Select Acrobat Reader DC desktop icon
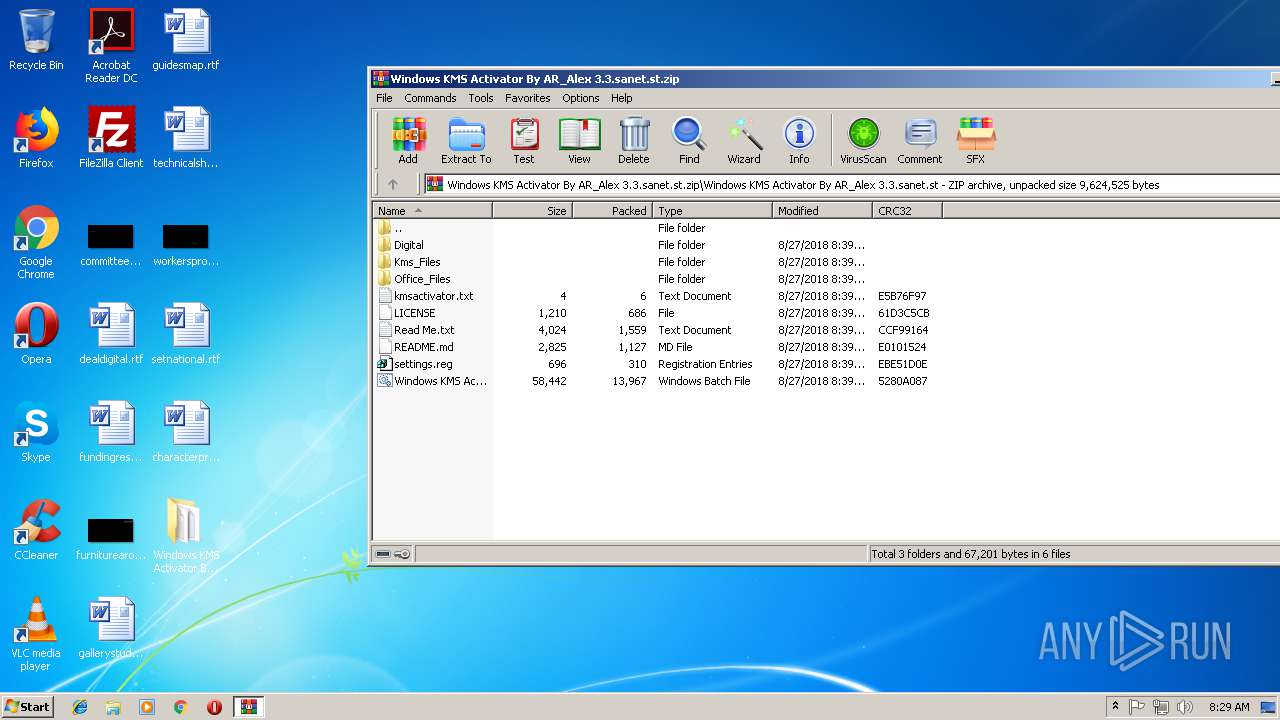Viewport: 1280px width, 720px height. pos(111,45)
